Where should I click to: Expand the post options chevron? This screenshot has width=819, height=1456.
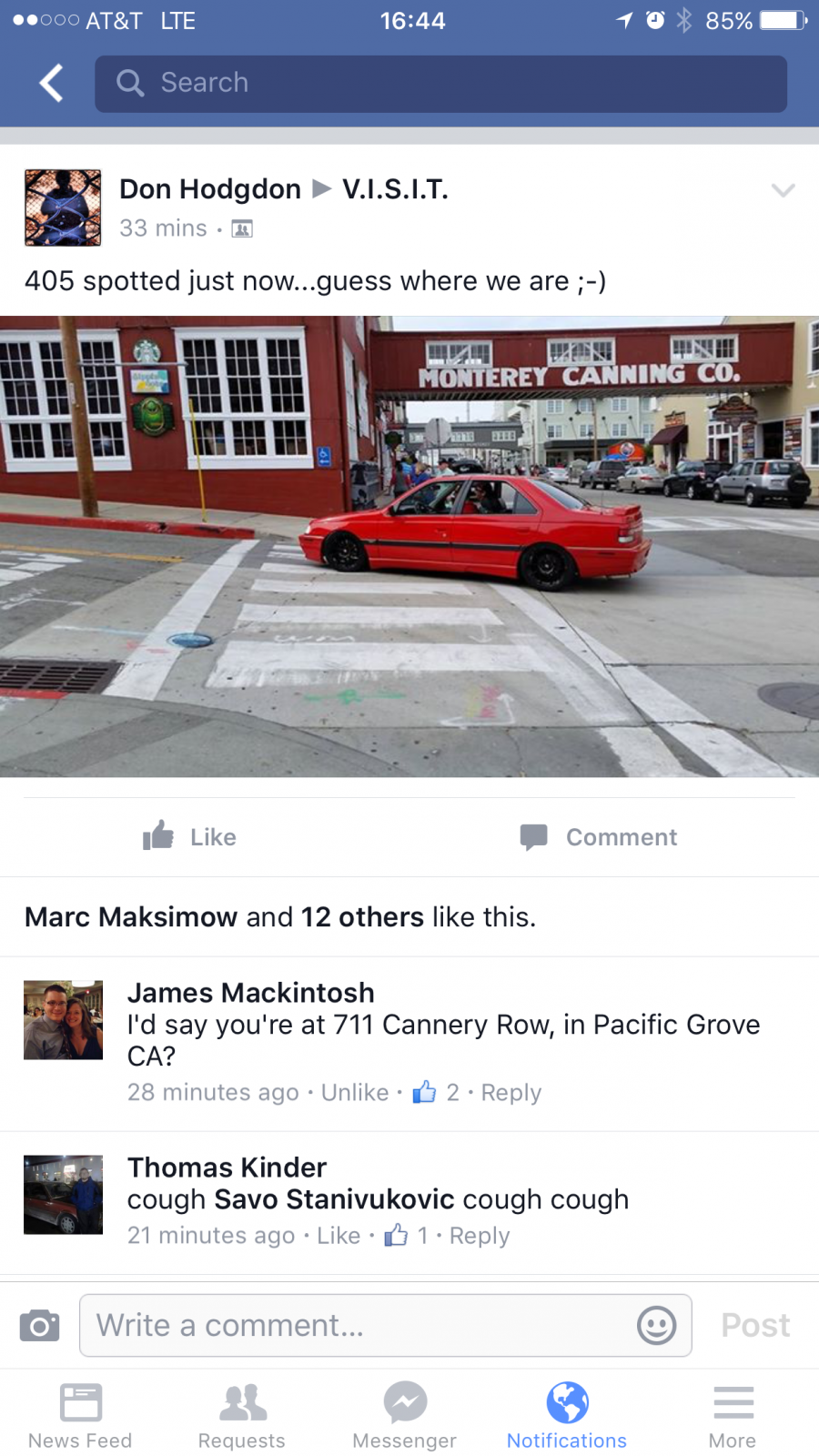(784, 189)
